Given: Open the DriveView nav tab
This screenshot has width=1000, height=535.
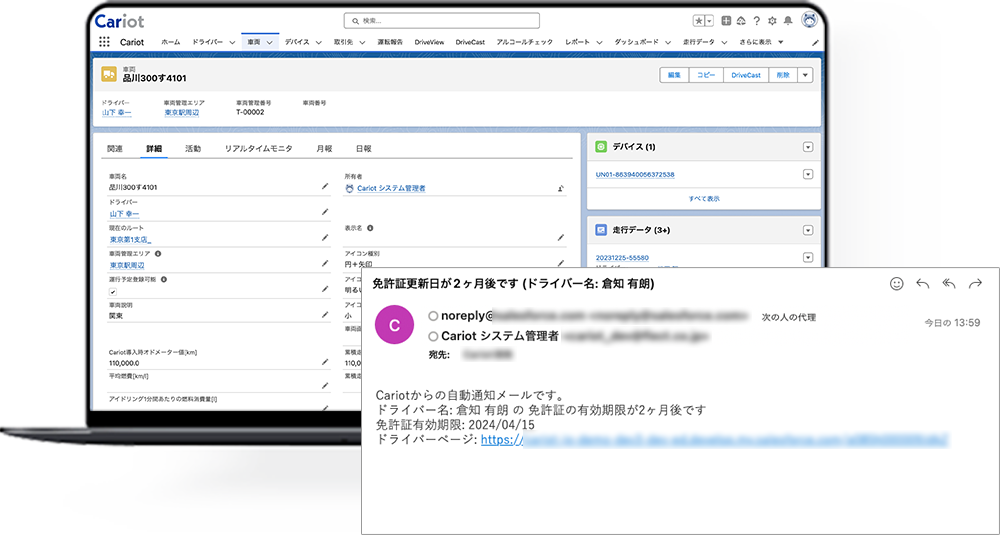Looking at the screenshot, I should click(429, 42).
